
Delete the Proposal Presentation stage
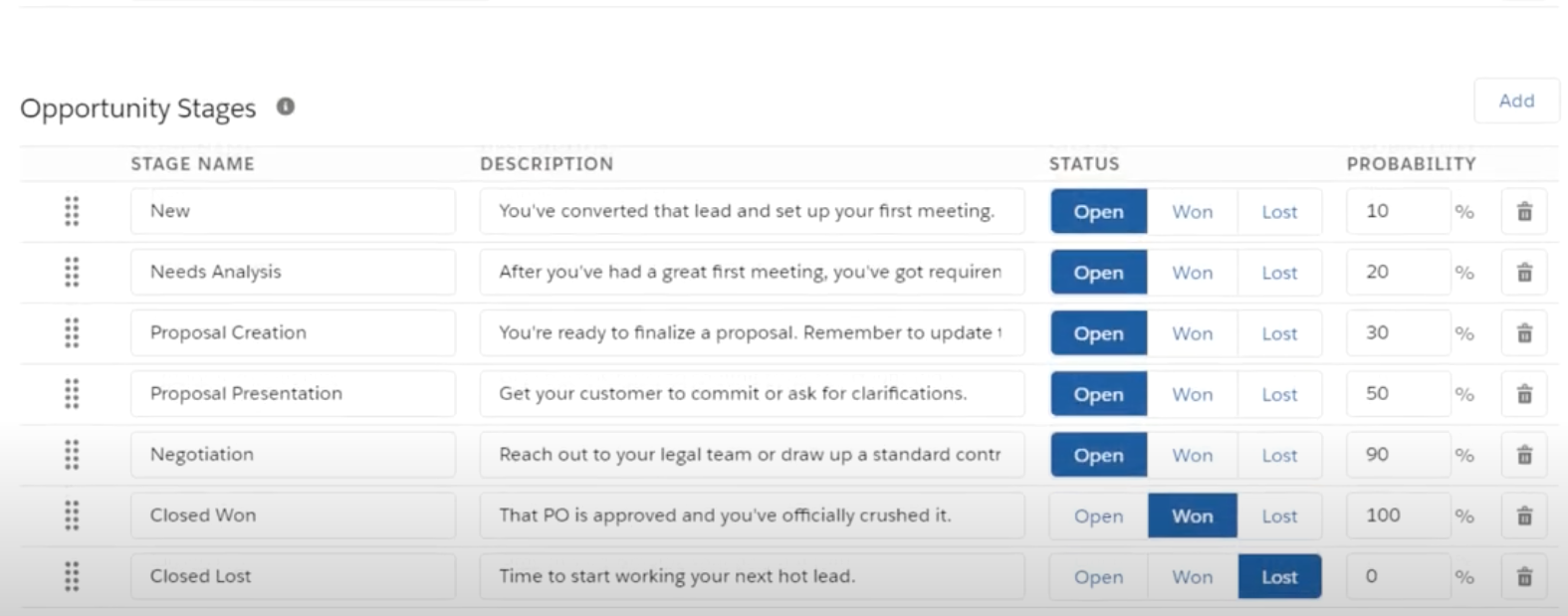click(x=1524, y=394)
